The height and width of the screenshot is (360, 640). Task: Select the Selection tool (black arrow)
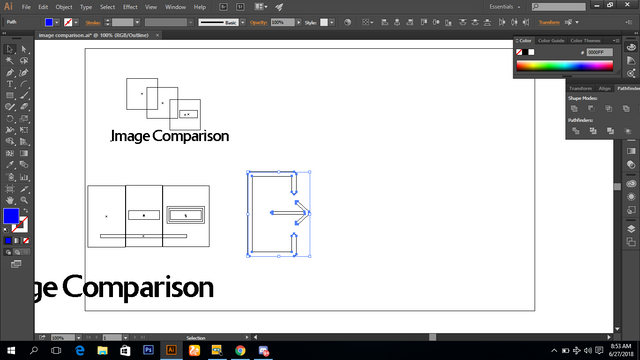[x=10, y=49]
